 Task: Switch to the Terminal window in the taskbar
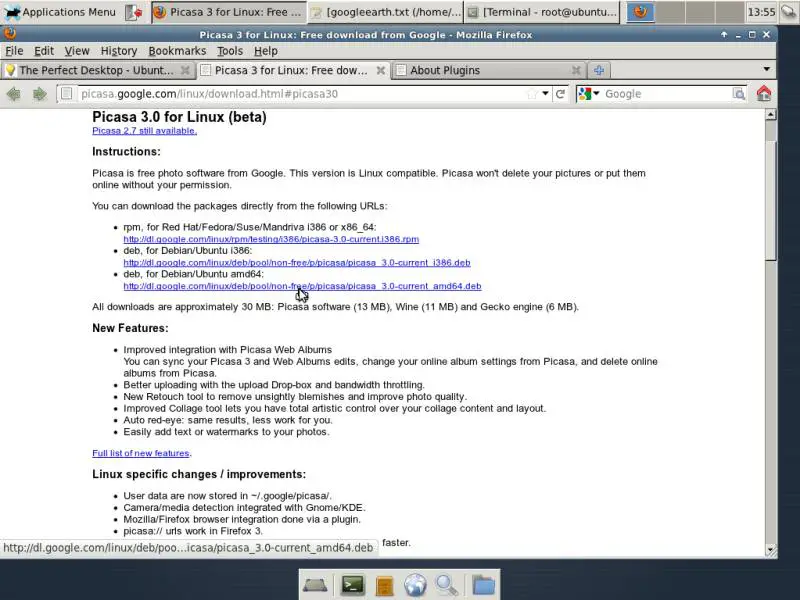point(542,12)
